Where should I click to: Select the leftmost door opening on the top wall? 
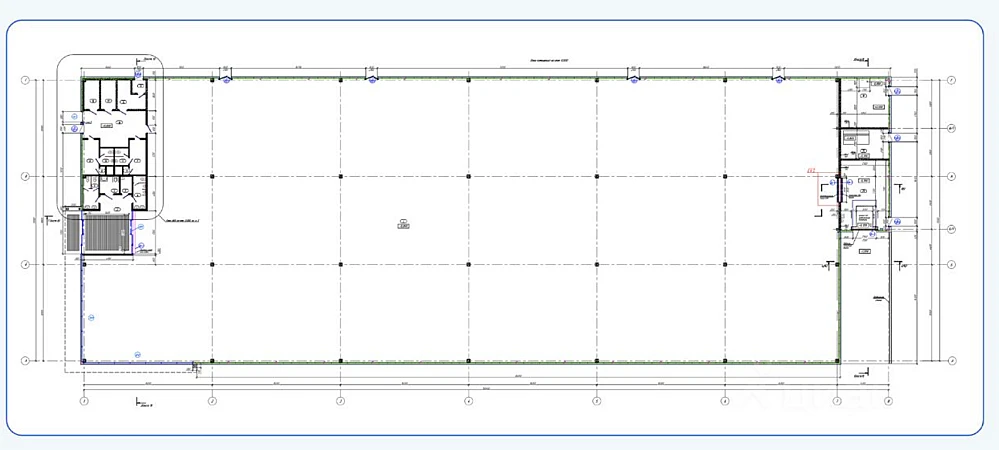(227, 77)
